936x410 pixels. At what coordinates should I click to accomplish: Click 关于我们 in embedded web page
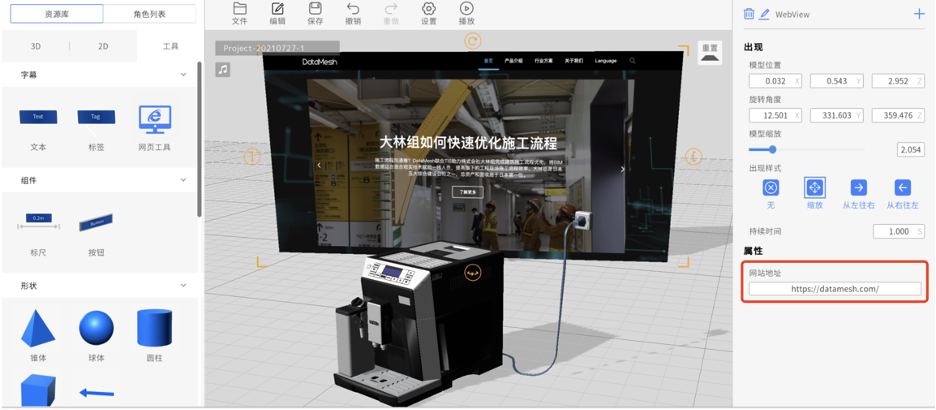click(574, 61)
